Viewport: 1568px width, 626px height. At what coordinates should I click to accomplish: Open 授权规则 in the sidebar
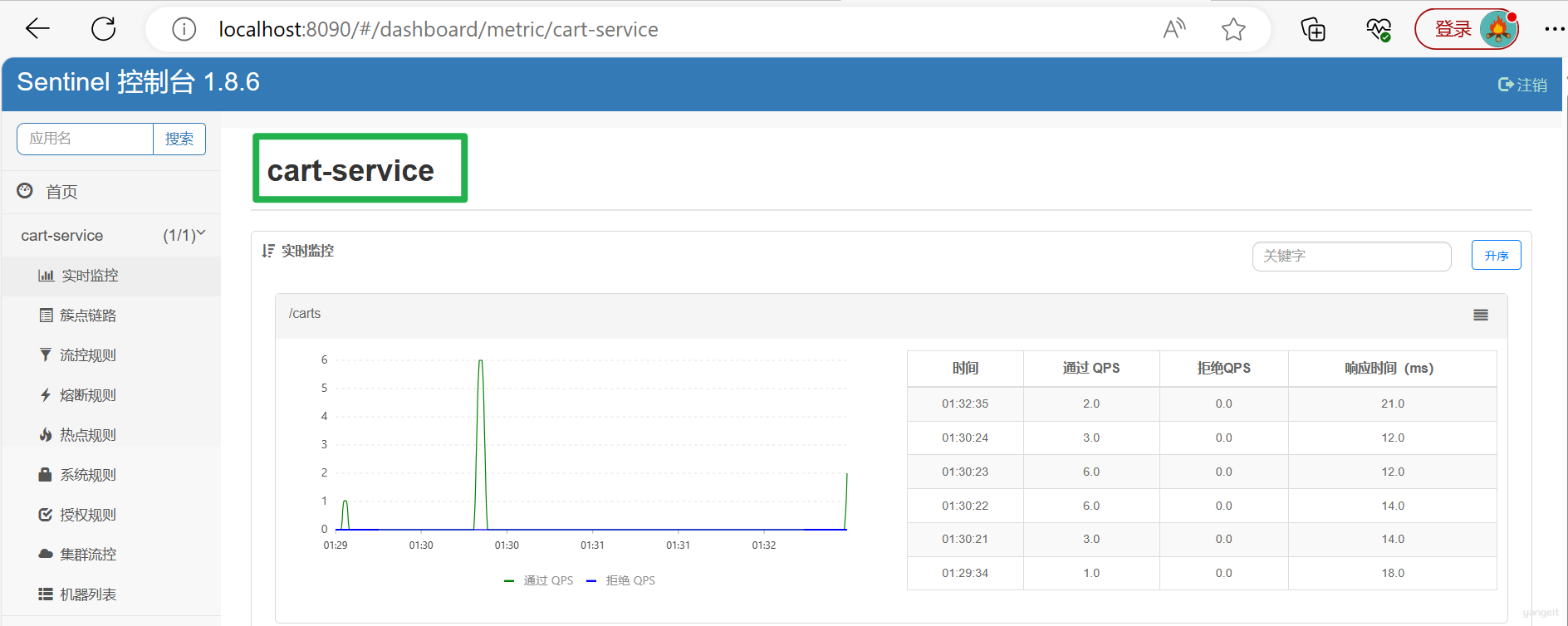[110, 515]
